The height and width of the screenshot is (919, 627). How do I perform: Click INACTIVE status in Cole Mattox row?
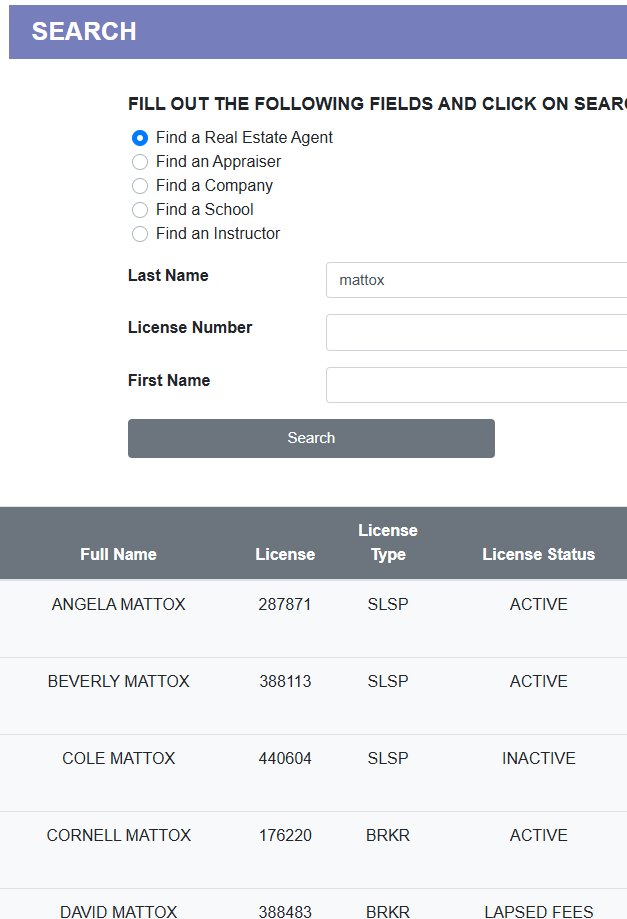tap(539, 758)
